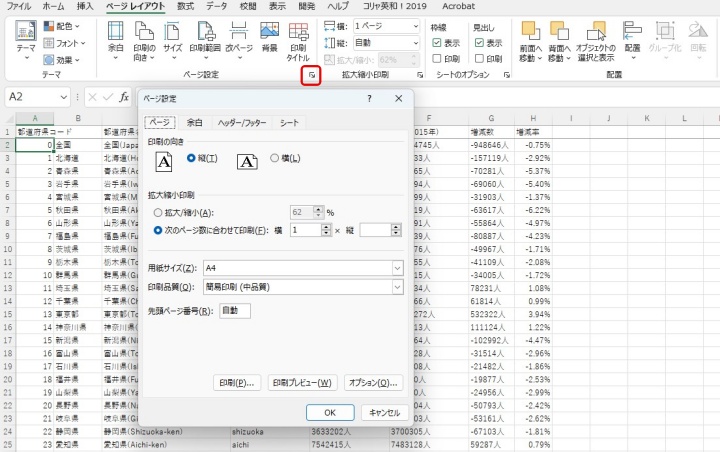Open 拡大縮小印刷 group dialog launcher
The width and height of the screenshot is (720, 452).
420,74
